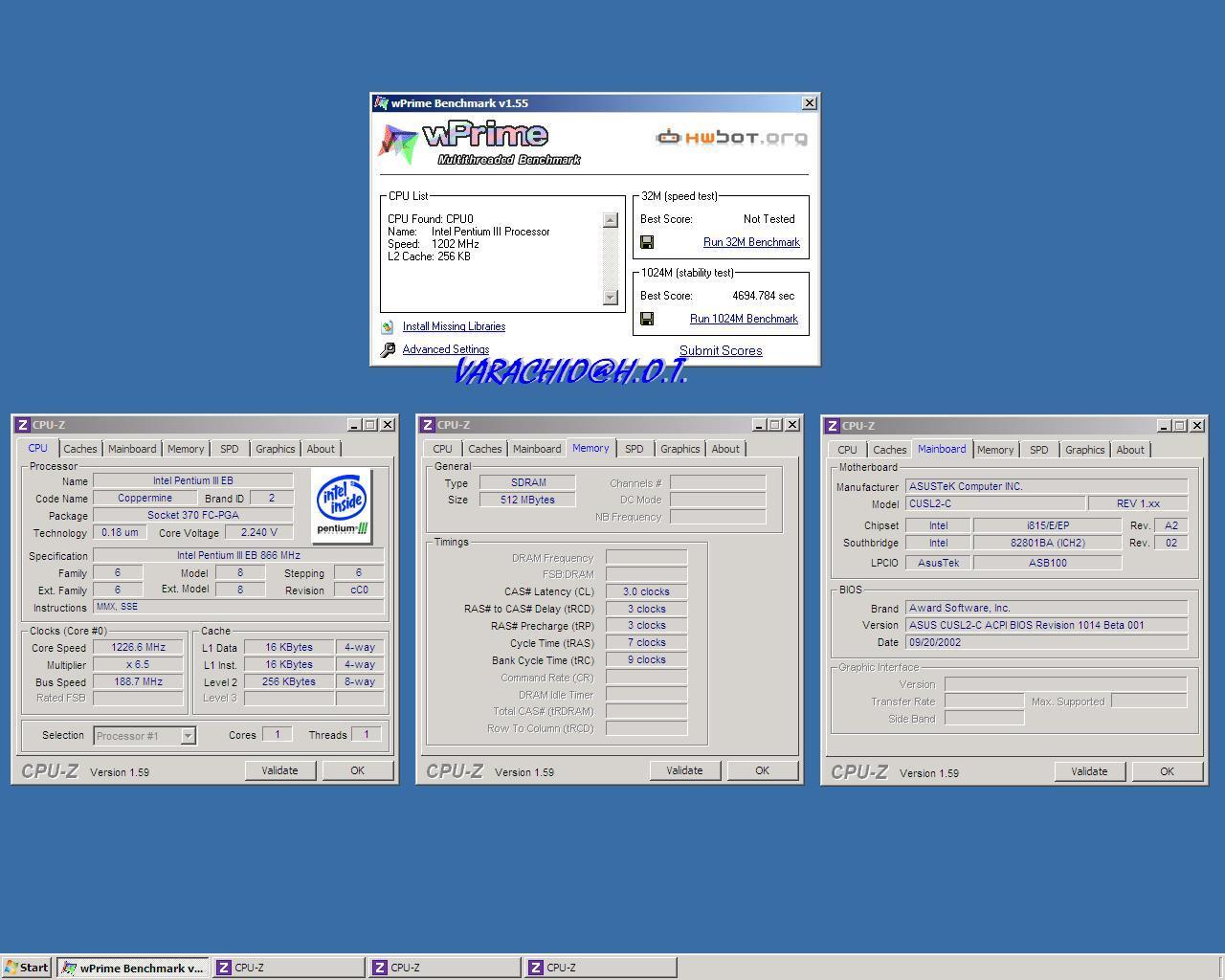Click the Intel Inside Pentium III logo
Image resolution: width=1225 pixels, height=980 pixels.
pos(343,505)
